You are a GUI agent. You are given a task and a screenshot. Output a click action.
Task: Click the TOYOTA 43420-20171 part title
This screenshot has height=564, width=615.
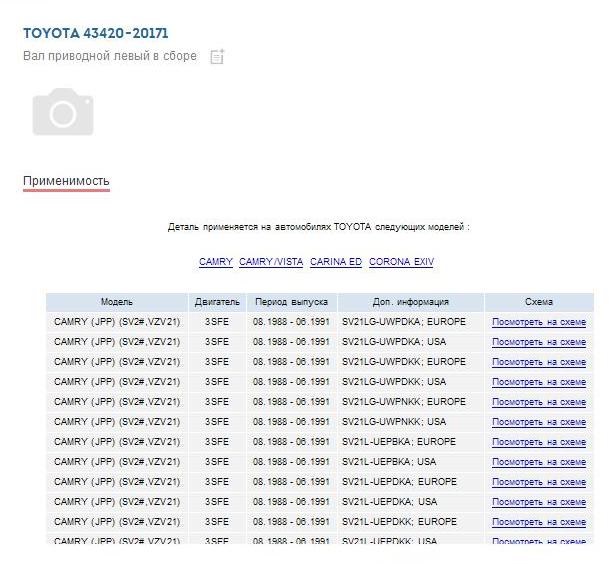click(95, 33)
